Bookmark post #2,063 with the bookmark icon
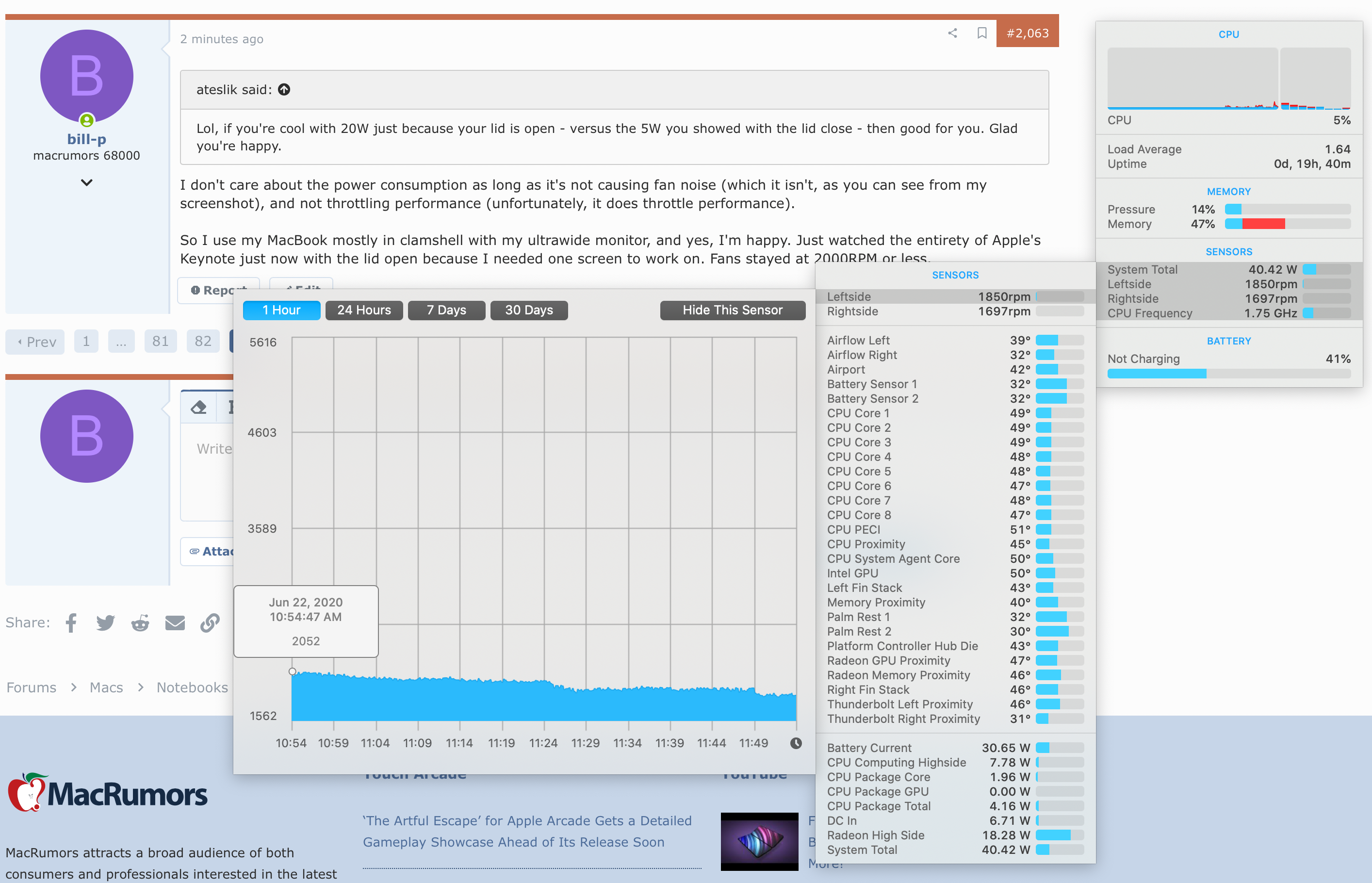Image resolution: width=1372 pixels, height=883 pixels. 981,33
